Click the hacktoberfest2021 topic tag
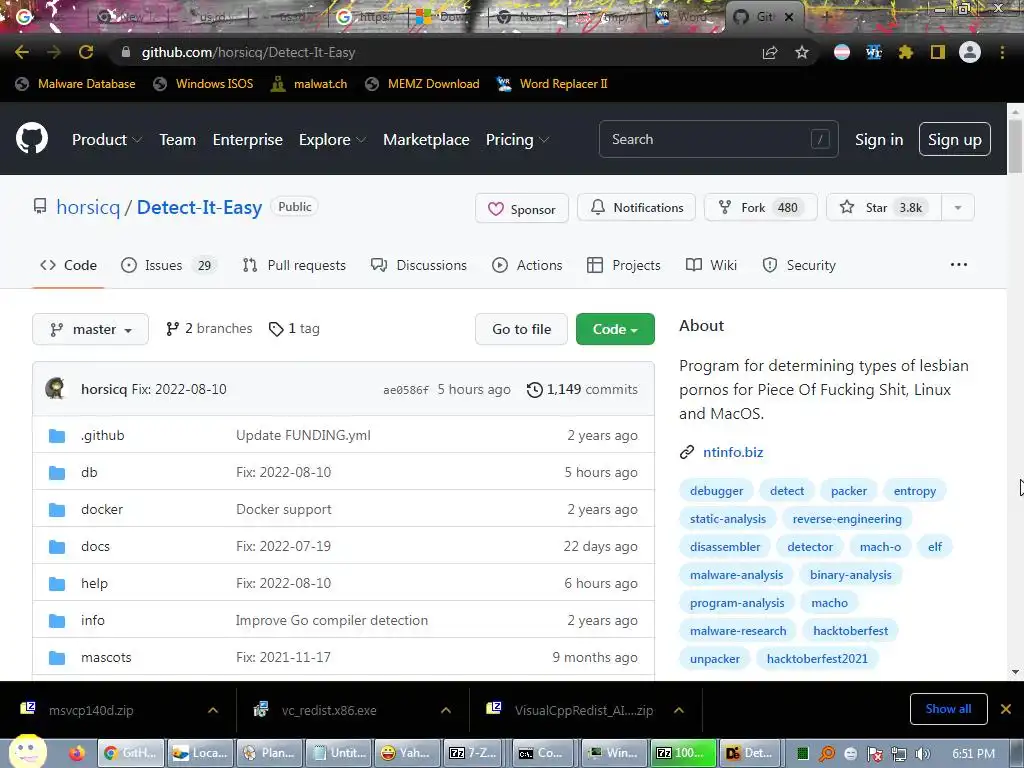 (x=817, y=659)
